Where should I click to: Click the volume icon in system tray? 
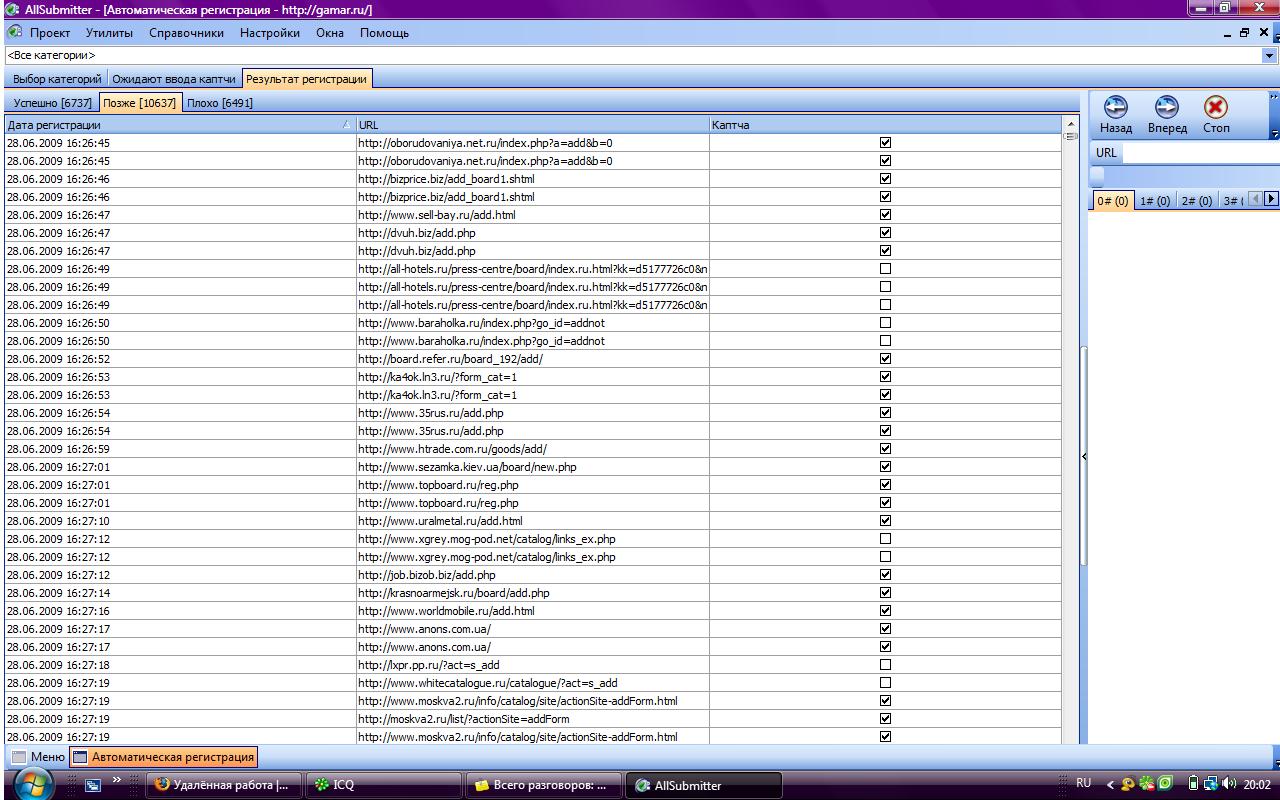(x=1228, y=784)
